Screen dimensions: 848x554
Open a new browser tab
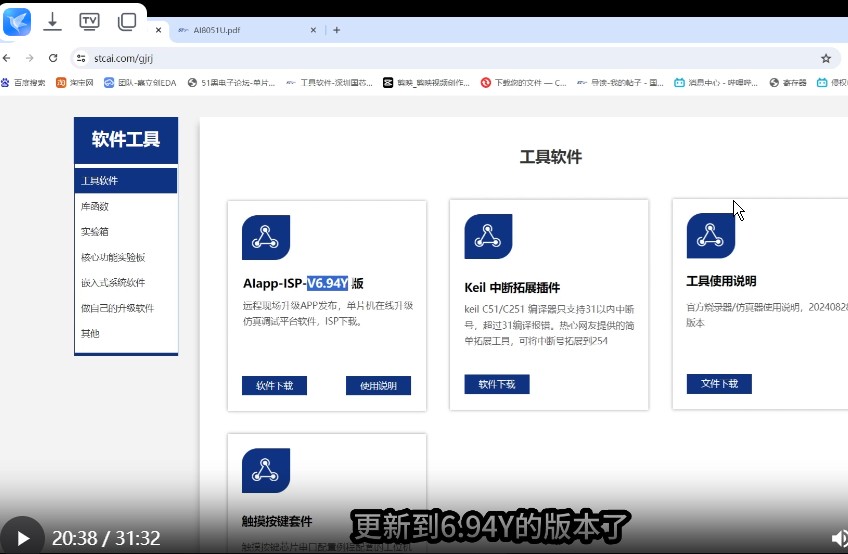[336, 30]
